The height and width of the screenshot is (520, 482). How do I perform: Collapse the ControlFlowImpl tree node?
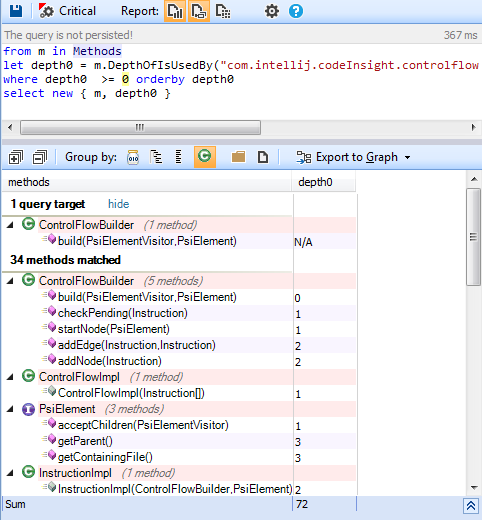point(10,377)
